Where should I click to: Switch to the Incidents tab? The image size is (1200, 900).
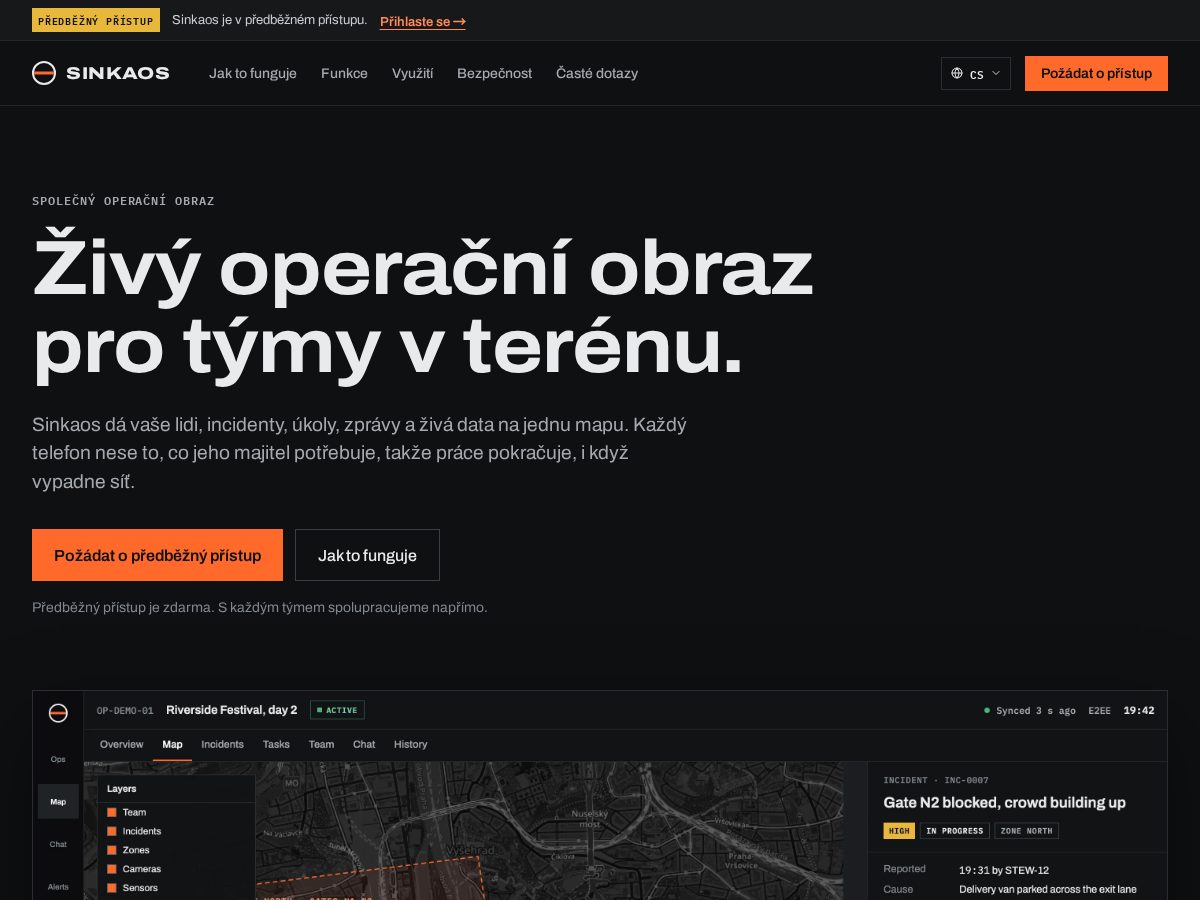coord(222,744)
